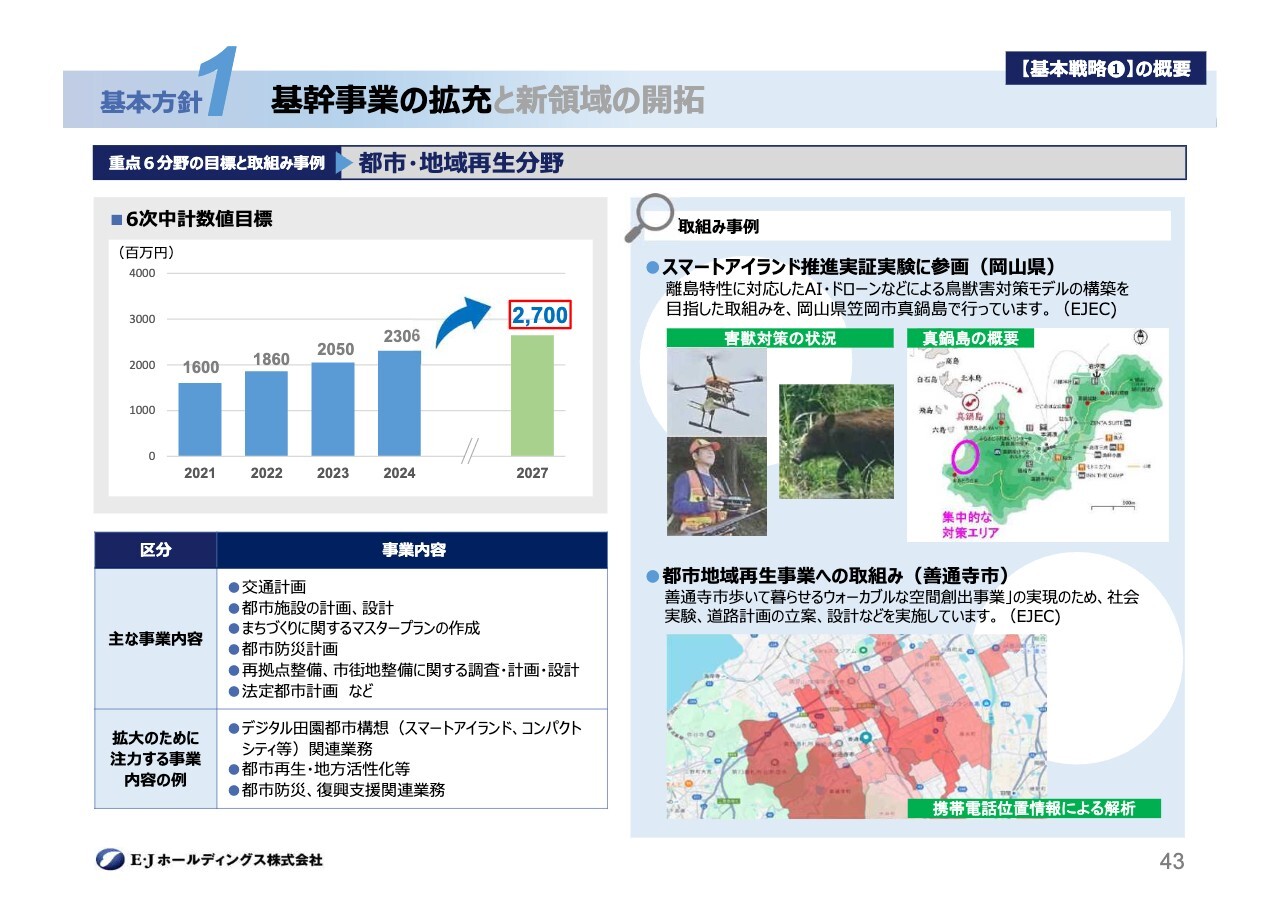Click the スマートアイランド推進実証実験に参画 heading
This screenshot has height=904, width=1280.
pyautogui.click(x=859, y=267)
